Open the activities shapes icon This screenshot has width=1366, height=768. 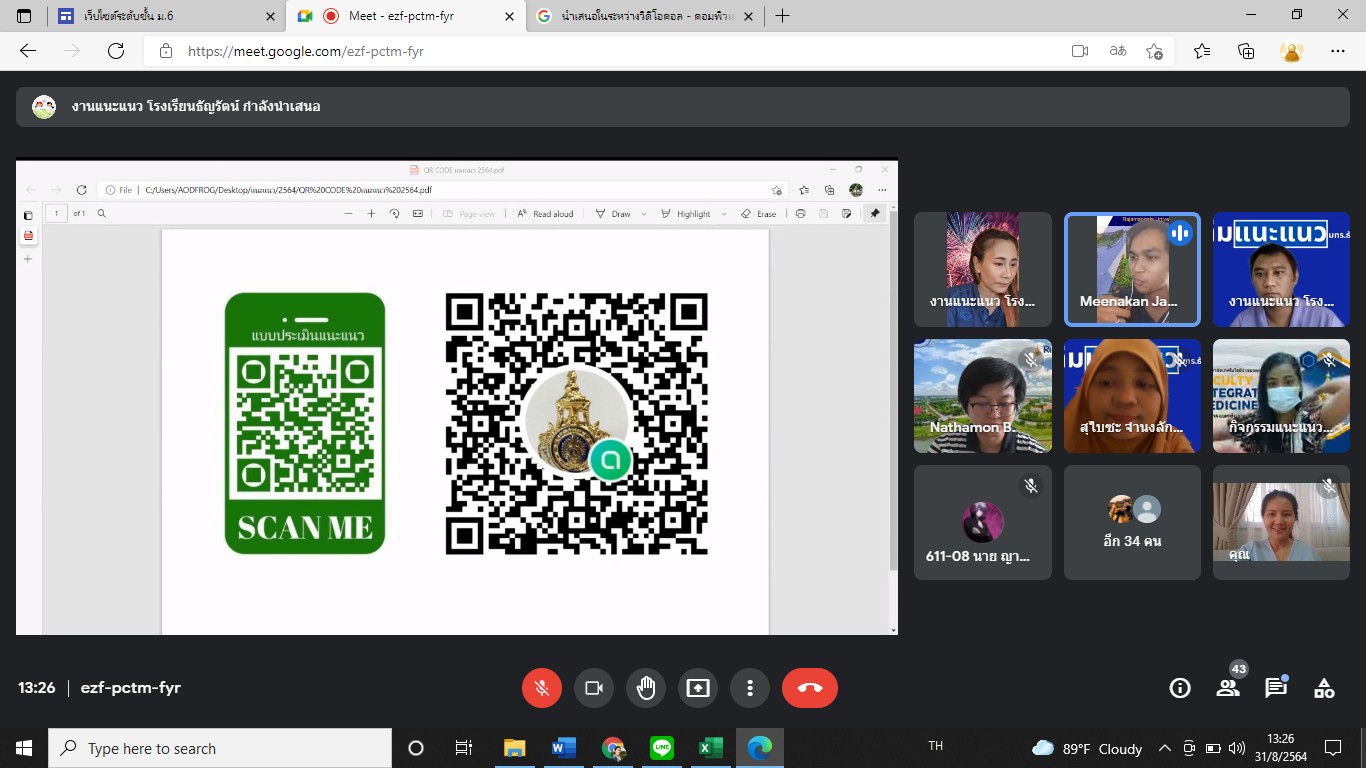click(1324, 688)
